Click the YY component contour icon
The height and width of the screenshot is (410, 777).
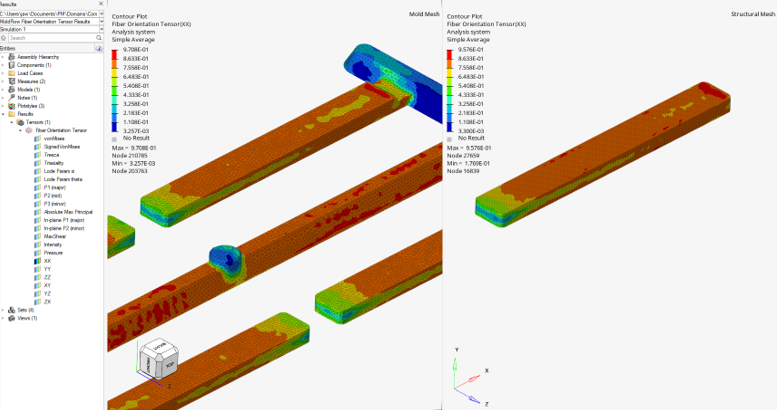coord(37,269)
